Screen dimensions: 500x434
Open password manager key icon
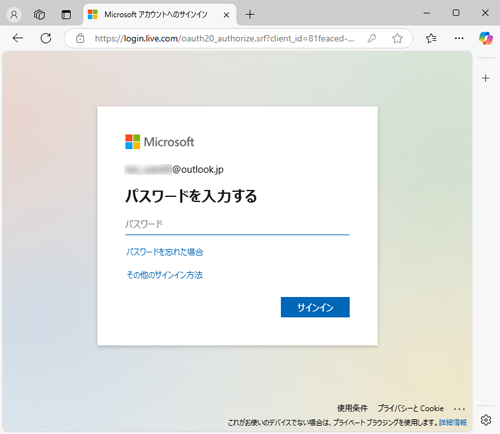pos(372,39)
